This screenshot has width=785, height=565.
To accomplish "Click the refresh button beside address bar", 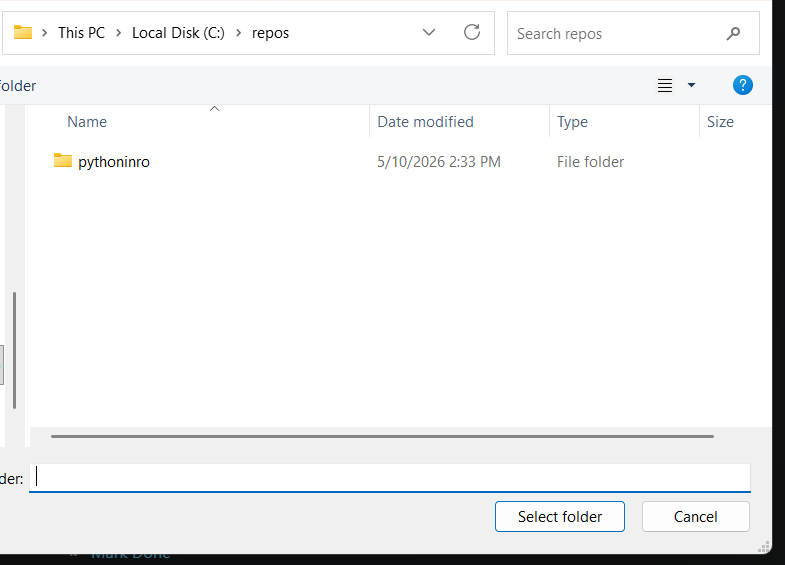I will [x=472, y=33].
